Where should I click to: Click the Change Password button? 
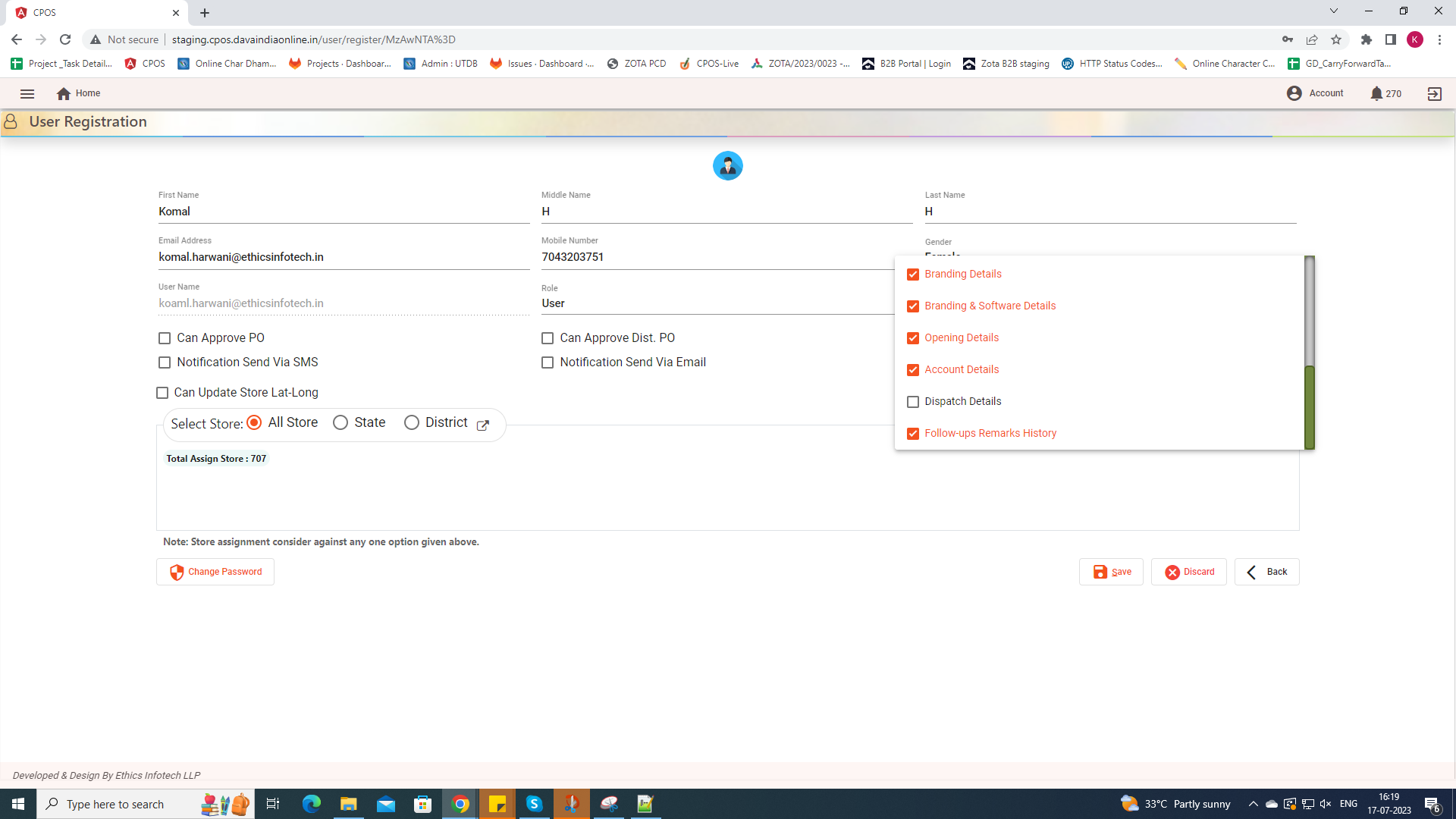click(215, 572)
